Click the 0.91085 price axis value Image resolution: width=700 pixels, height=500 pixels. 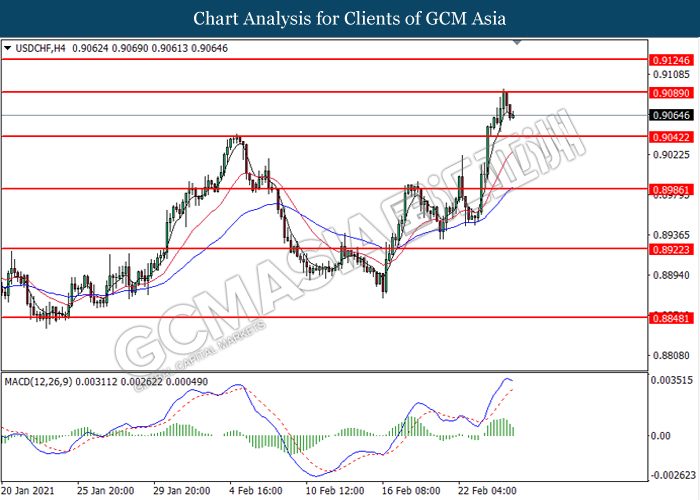click(671, 74)
